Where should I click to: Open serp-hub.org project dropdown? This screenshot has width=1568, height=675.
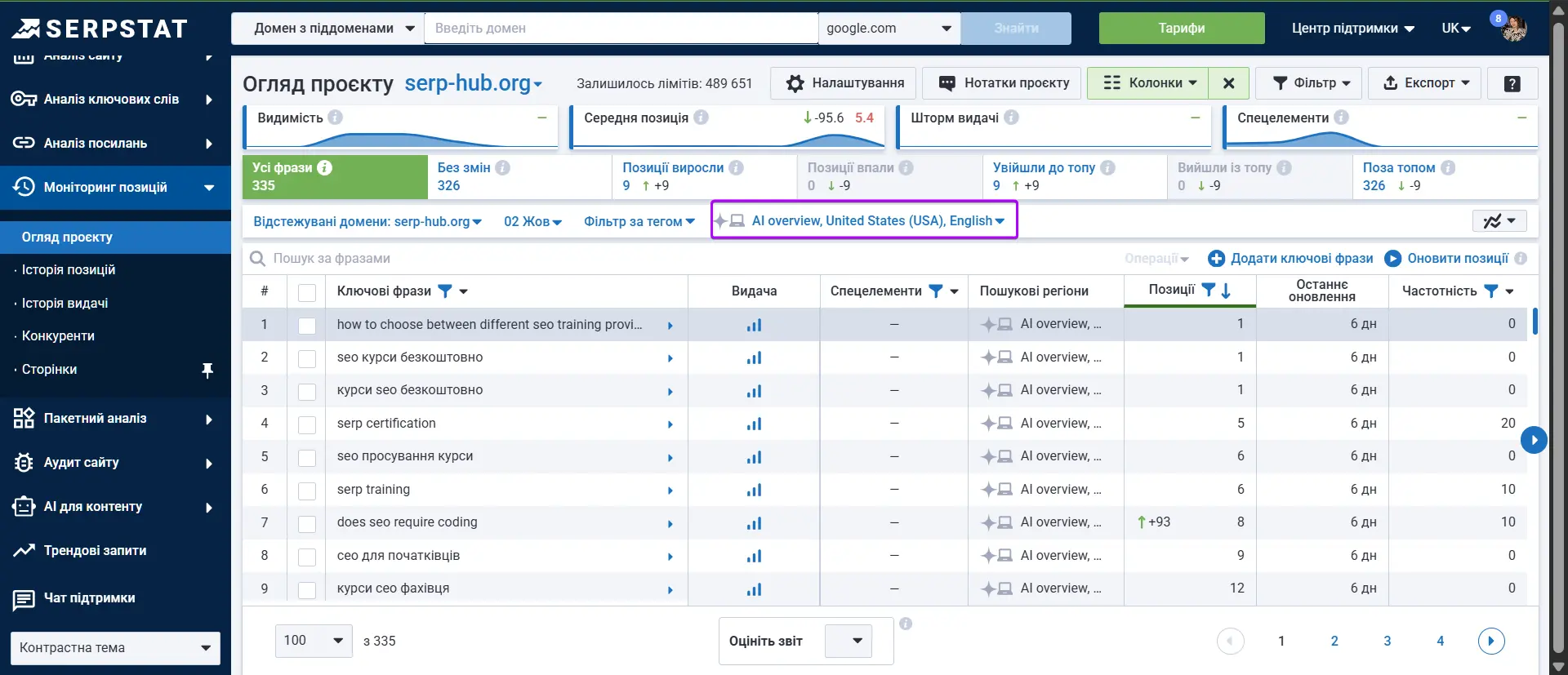point(474,83)
